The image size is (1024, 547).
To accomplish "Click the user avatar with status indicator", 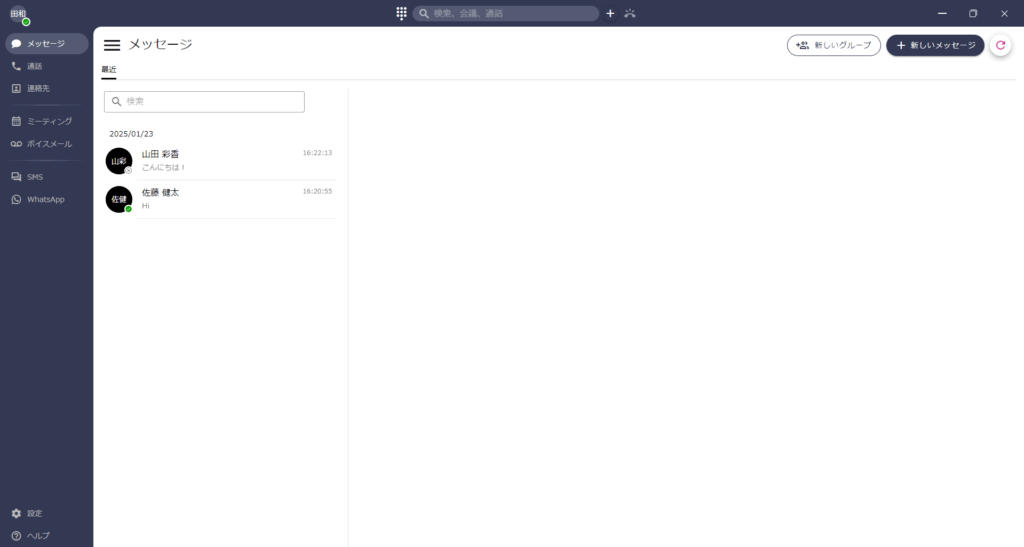I will (x=19, y=15).
